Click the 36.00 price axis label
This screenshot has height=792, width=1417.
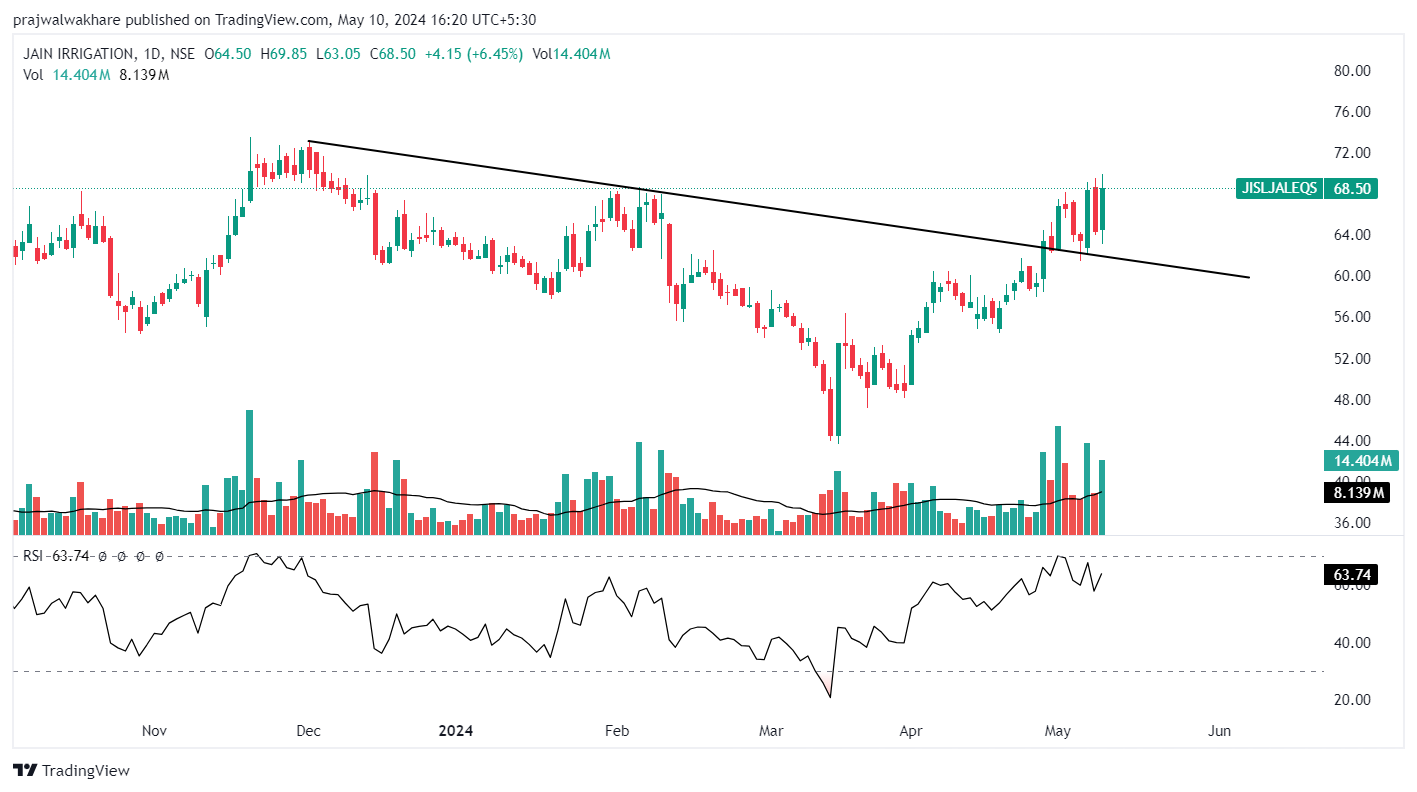(1352, 523)
